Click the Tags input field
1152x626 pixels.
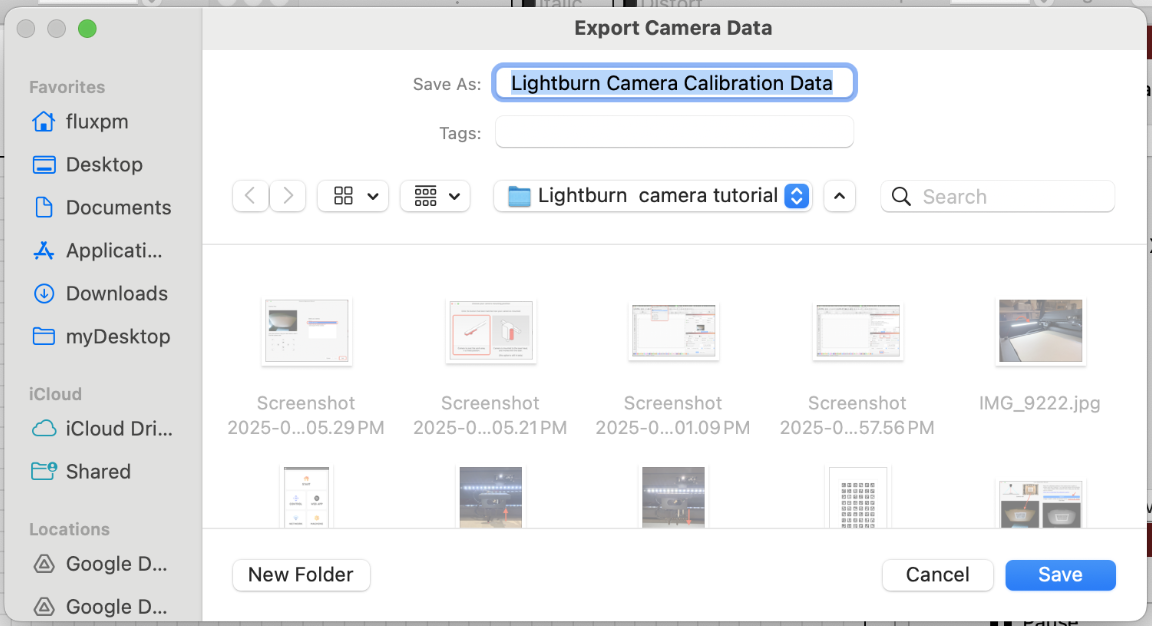point(674,132)
